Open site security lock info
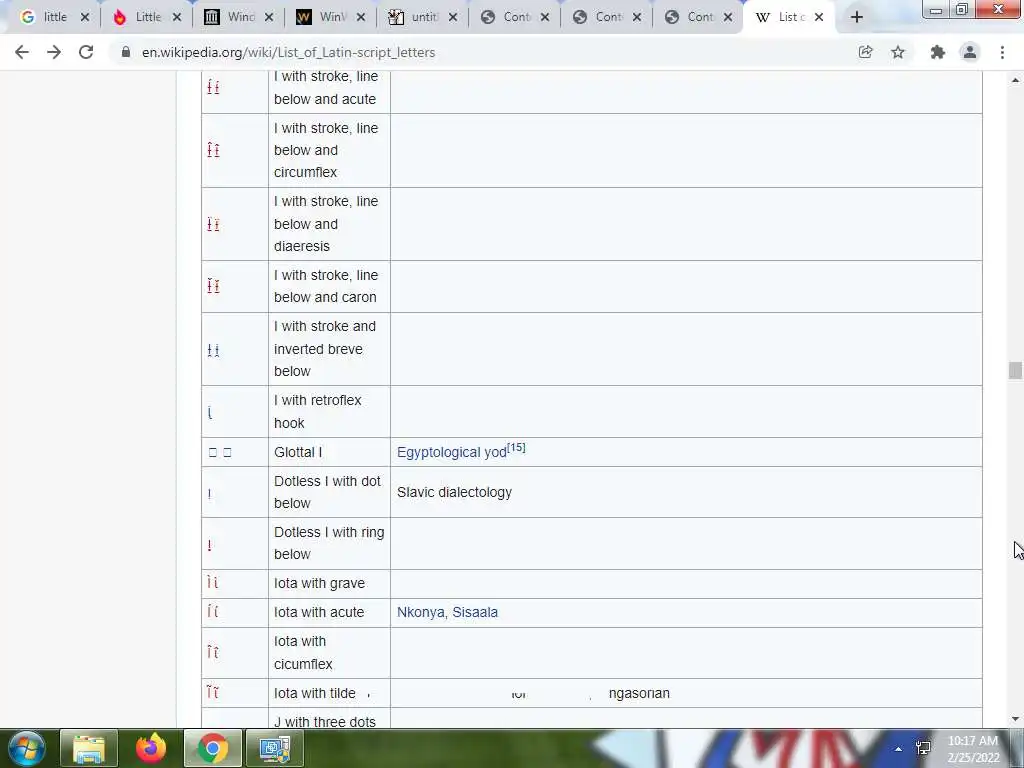1024x768 pixels. coord(126,52)
